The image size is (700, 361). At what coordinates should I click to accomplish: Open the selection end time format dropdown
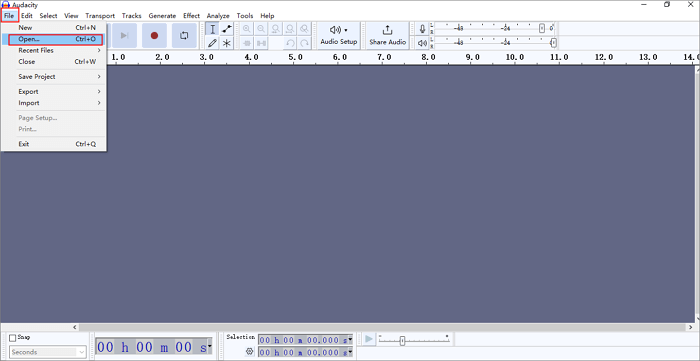click(350, 352)
